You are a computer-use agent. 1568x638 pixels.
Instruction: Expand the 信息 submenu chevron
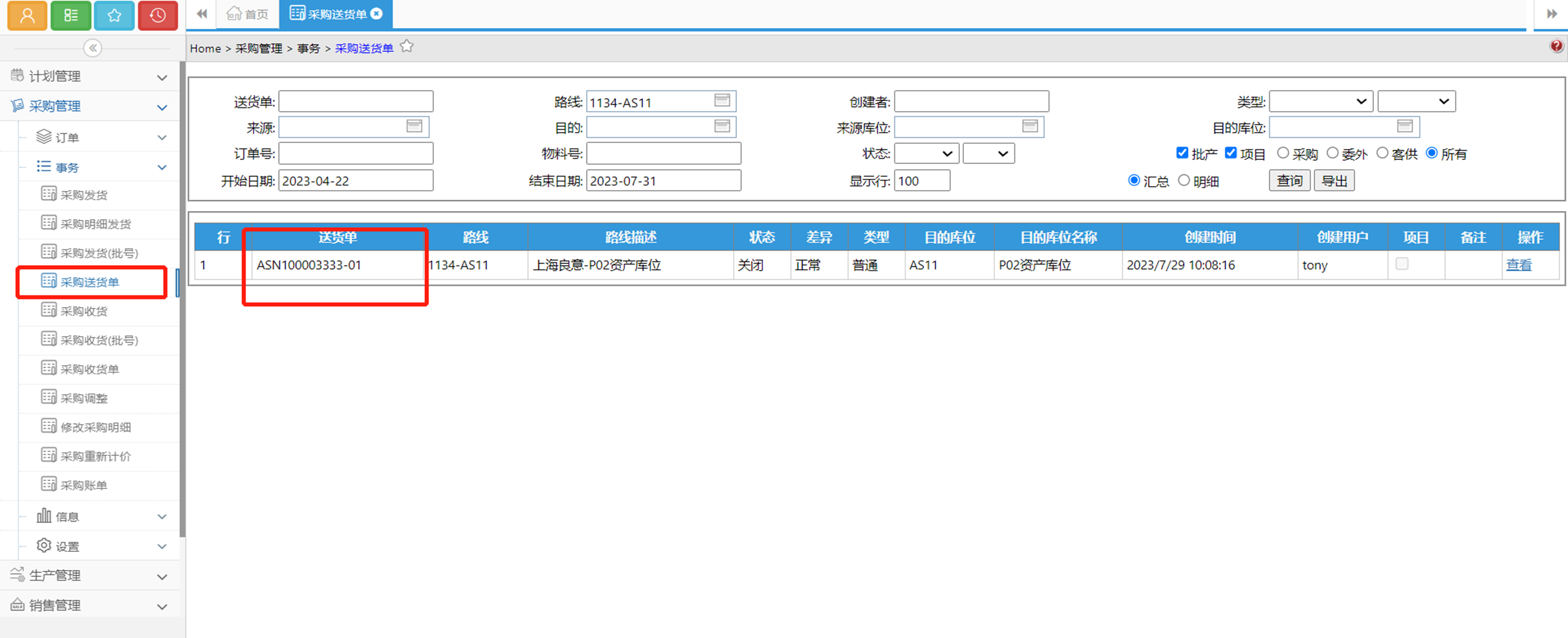pos(162,516)
